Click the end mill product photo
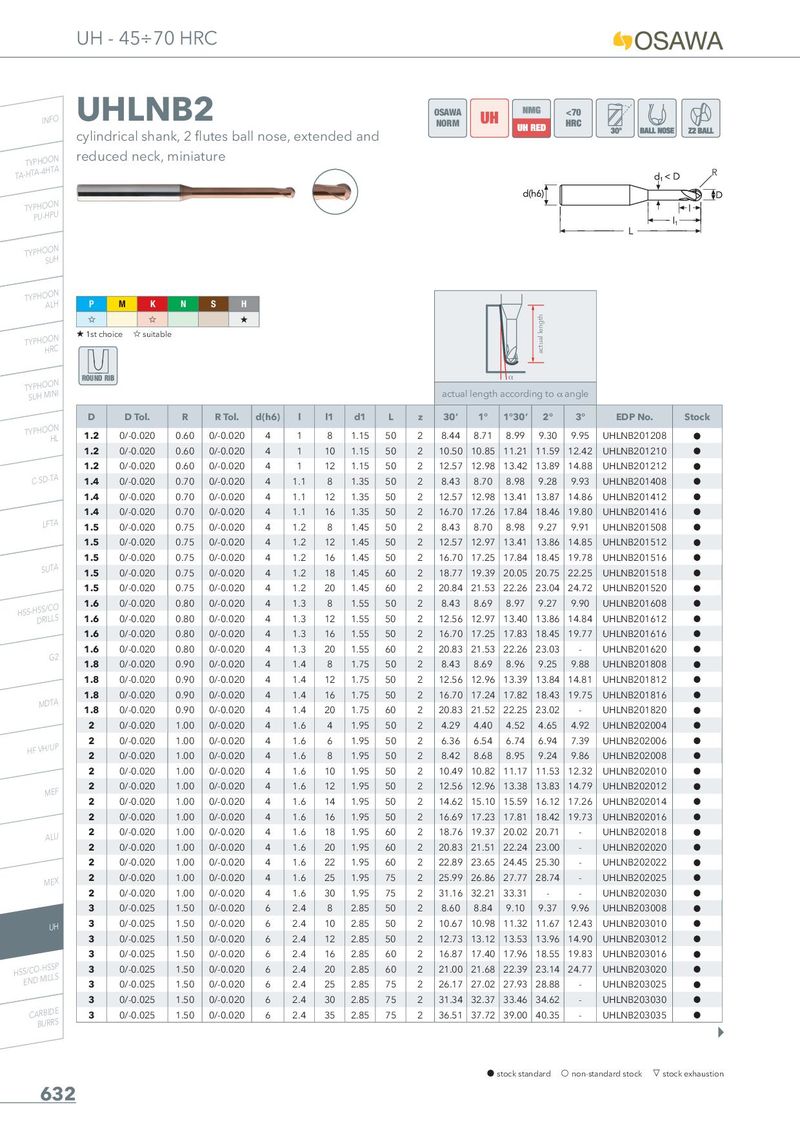This screenshot has width=800, height=1132. tap(186, 192)
